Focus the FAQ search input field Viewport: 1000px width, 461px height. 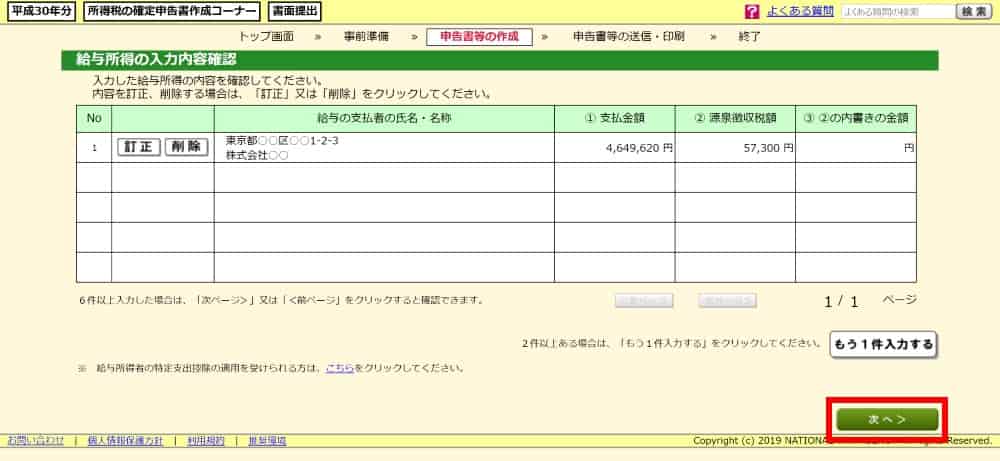click(x=897, y=12)
